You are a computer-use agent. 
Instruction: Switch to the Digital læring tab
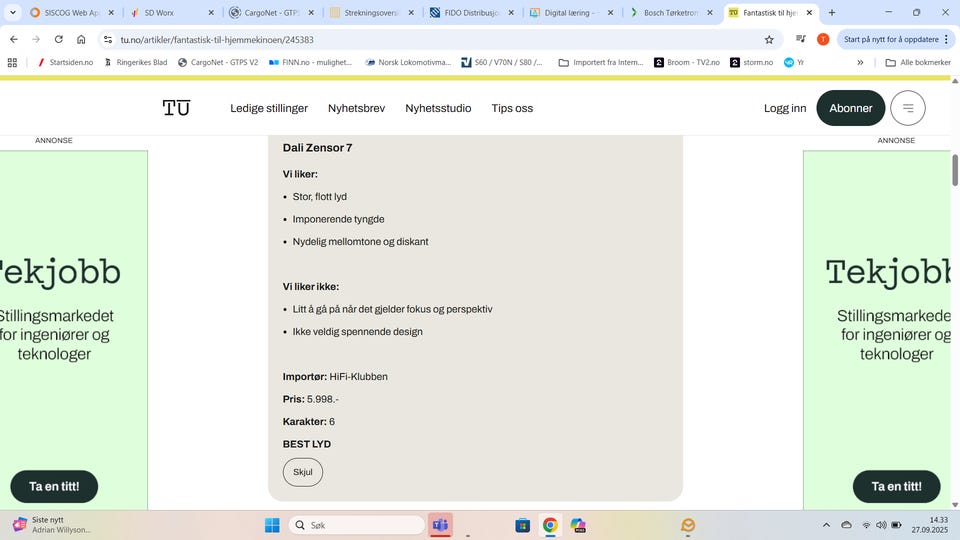click(x=571, y=12)
